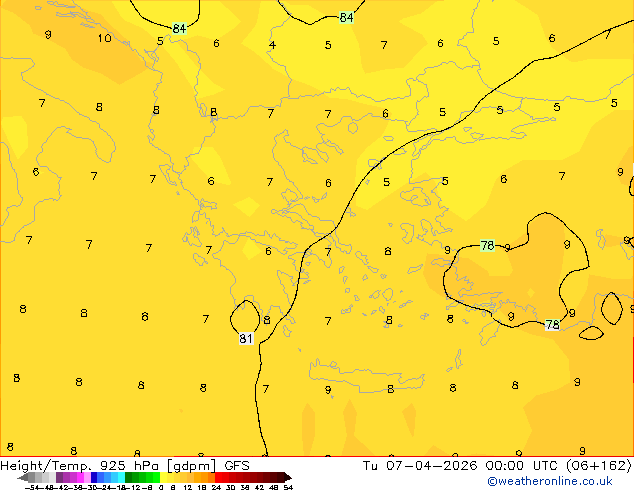
Task: Click the right dark arrow of color scale
Action: tap(287, 477)
